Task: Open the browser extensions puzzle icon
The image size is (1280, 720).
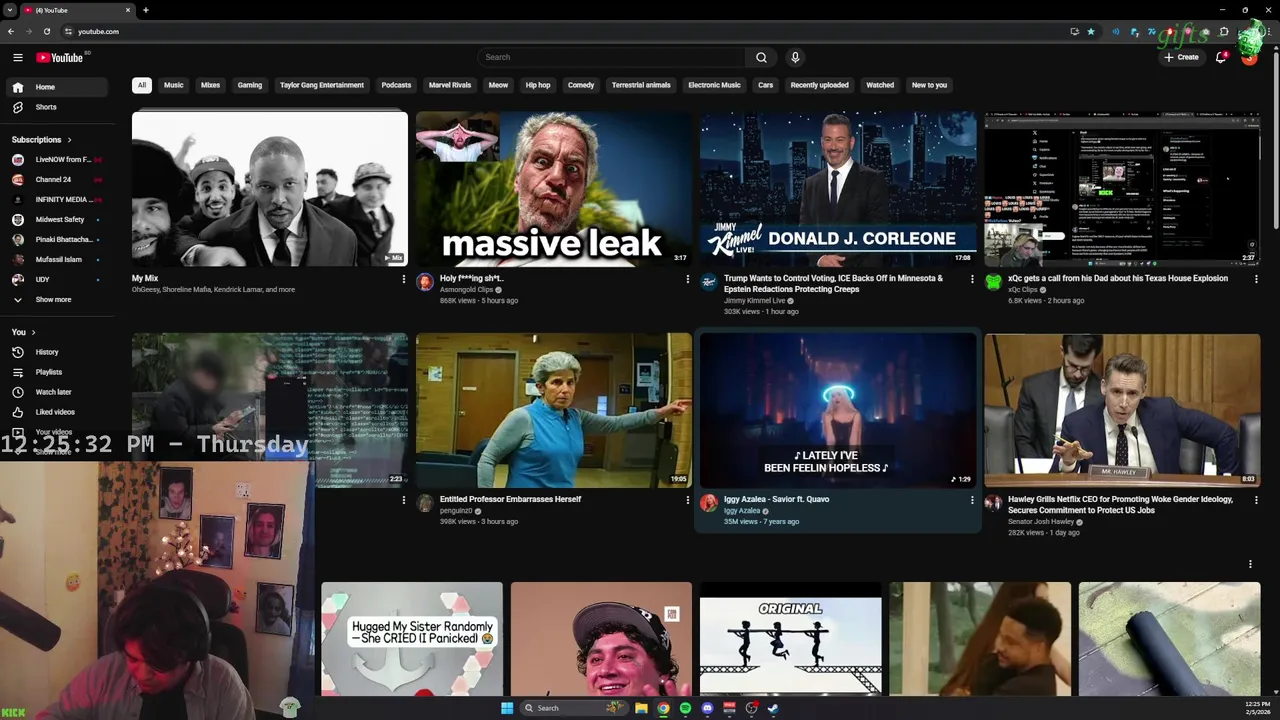Action: [x=1224, y=31]
